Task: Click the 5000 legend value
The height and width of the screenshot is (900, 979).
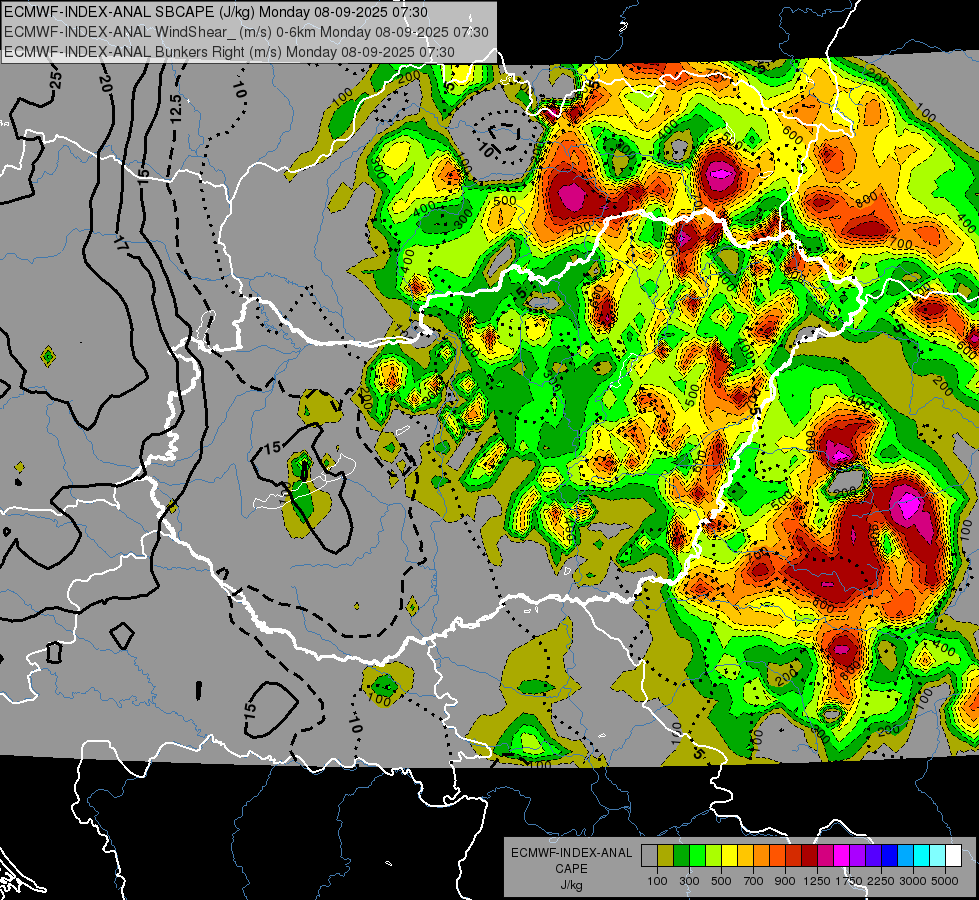Action: [x=945, y=881]
